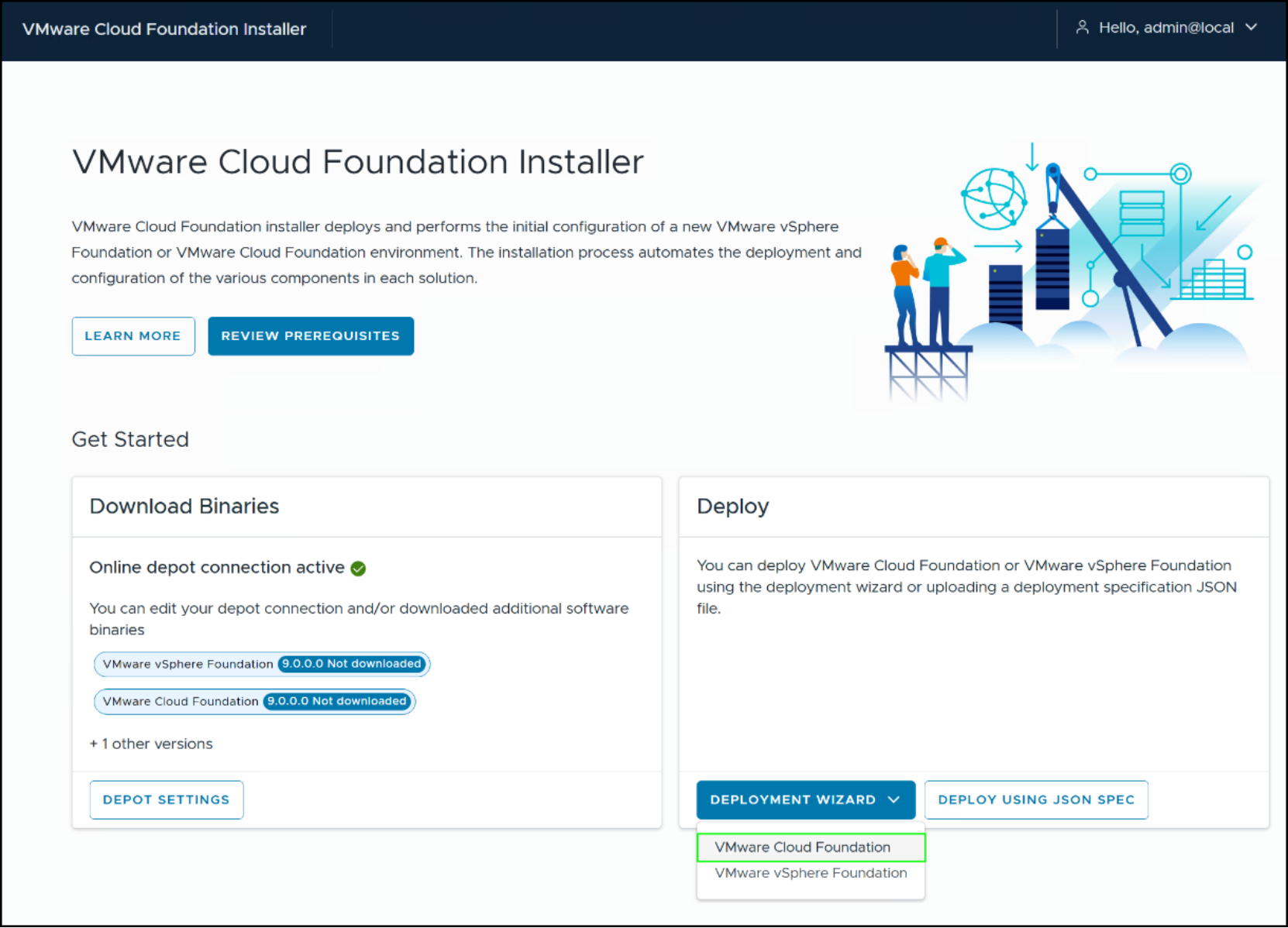Click the VMware Cloud Foundation 9.0.0.0 tag
The height and width of the screenshot is (928, 1288).
click(255, 701)
